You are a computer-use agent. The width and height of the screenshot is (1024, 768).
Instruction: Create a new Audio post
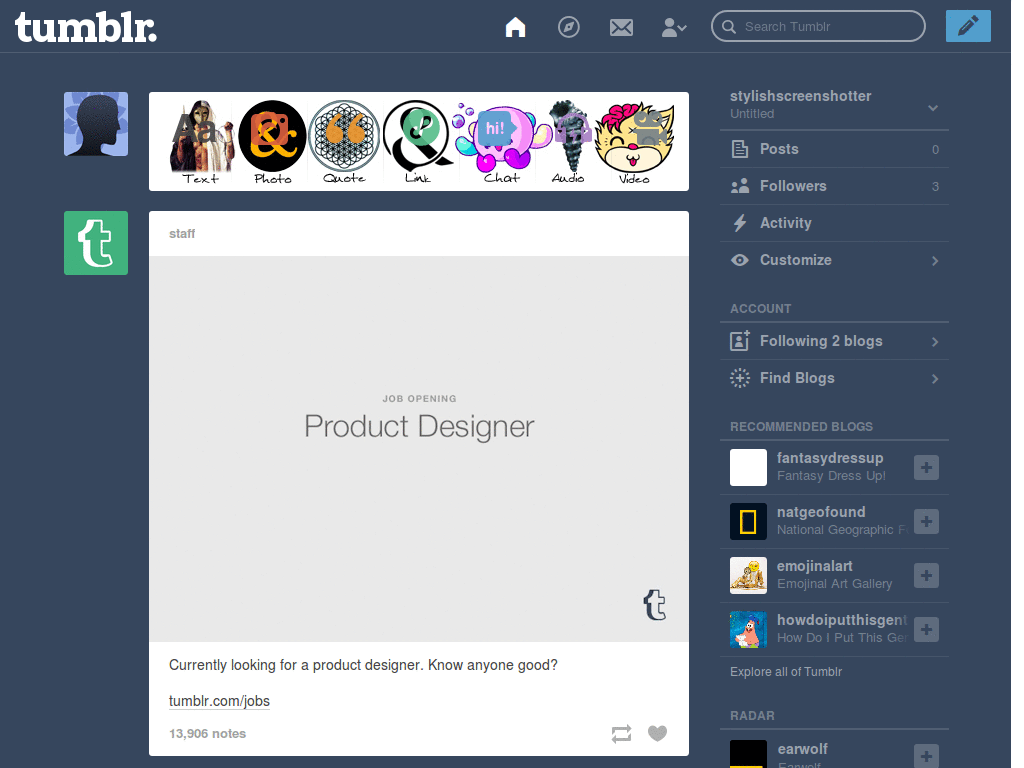click(x=569, y=142)
